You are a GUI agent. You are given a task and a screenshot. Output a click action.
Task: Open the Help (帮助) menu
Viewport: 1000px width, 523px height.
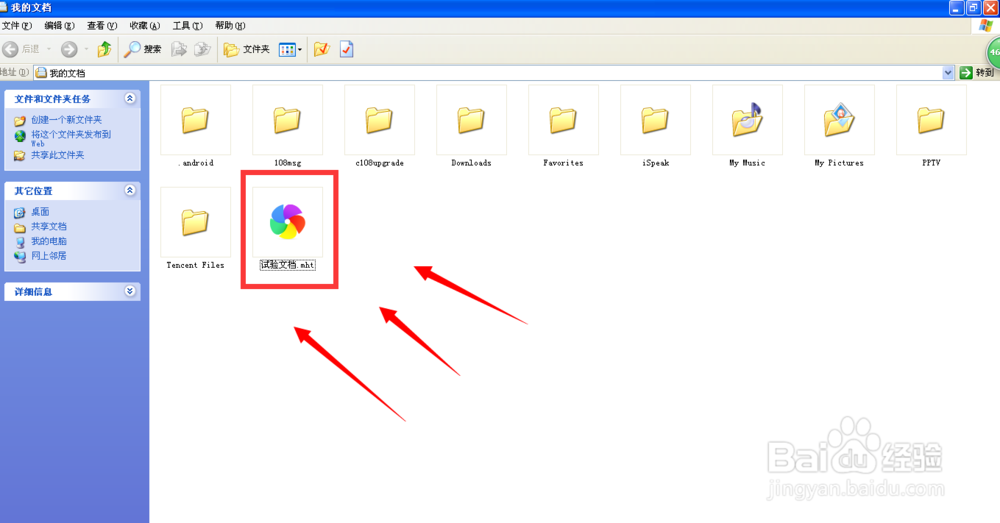point(230,26)
